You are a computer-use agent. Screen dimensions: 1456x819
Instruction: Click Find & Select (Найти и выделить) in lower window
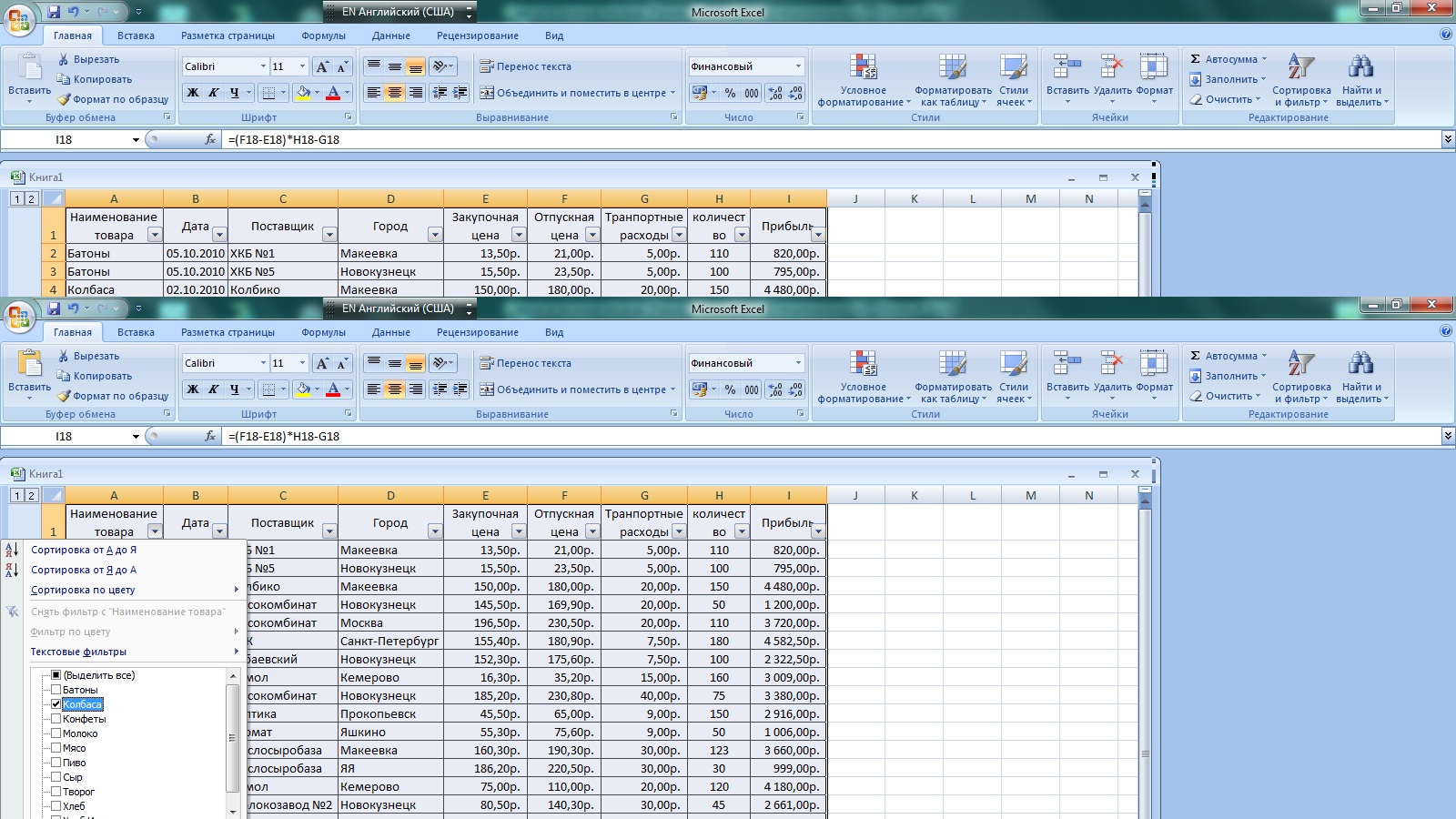pos(1361,376)
